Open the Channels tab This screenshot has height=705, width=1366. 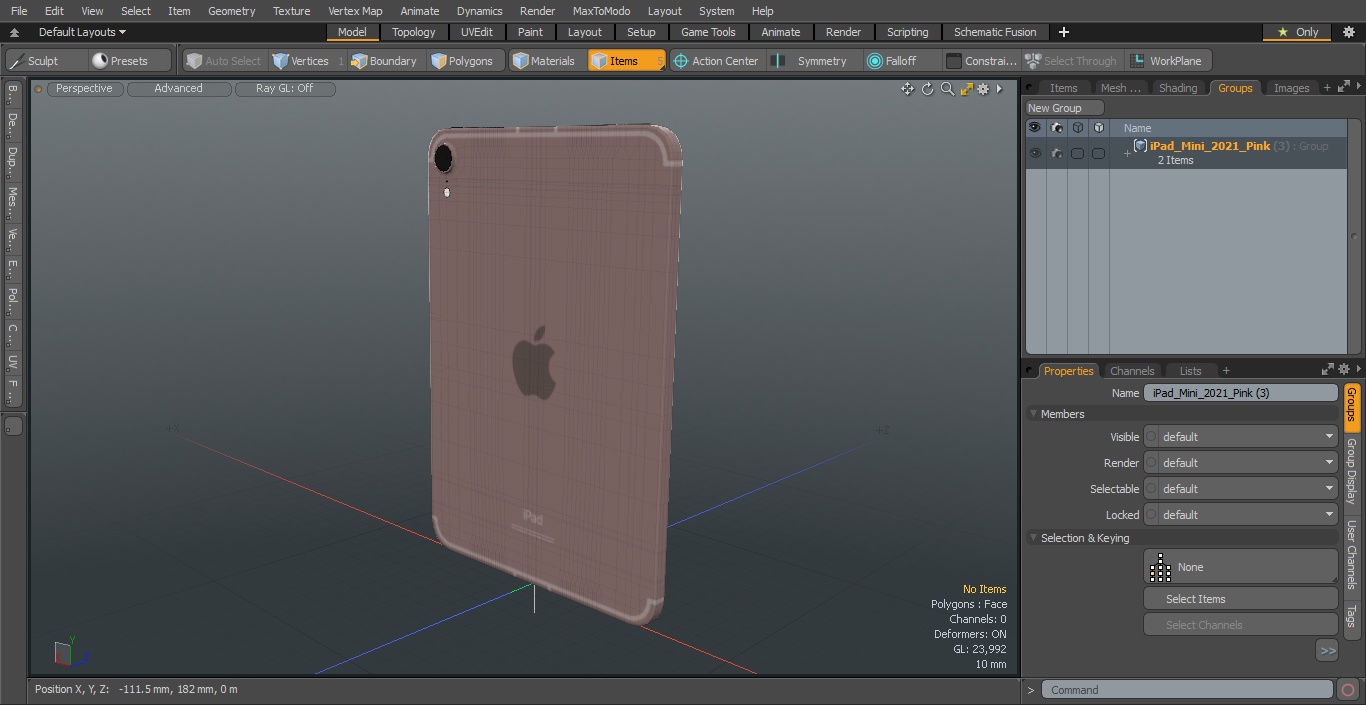(1132, 371)
